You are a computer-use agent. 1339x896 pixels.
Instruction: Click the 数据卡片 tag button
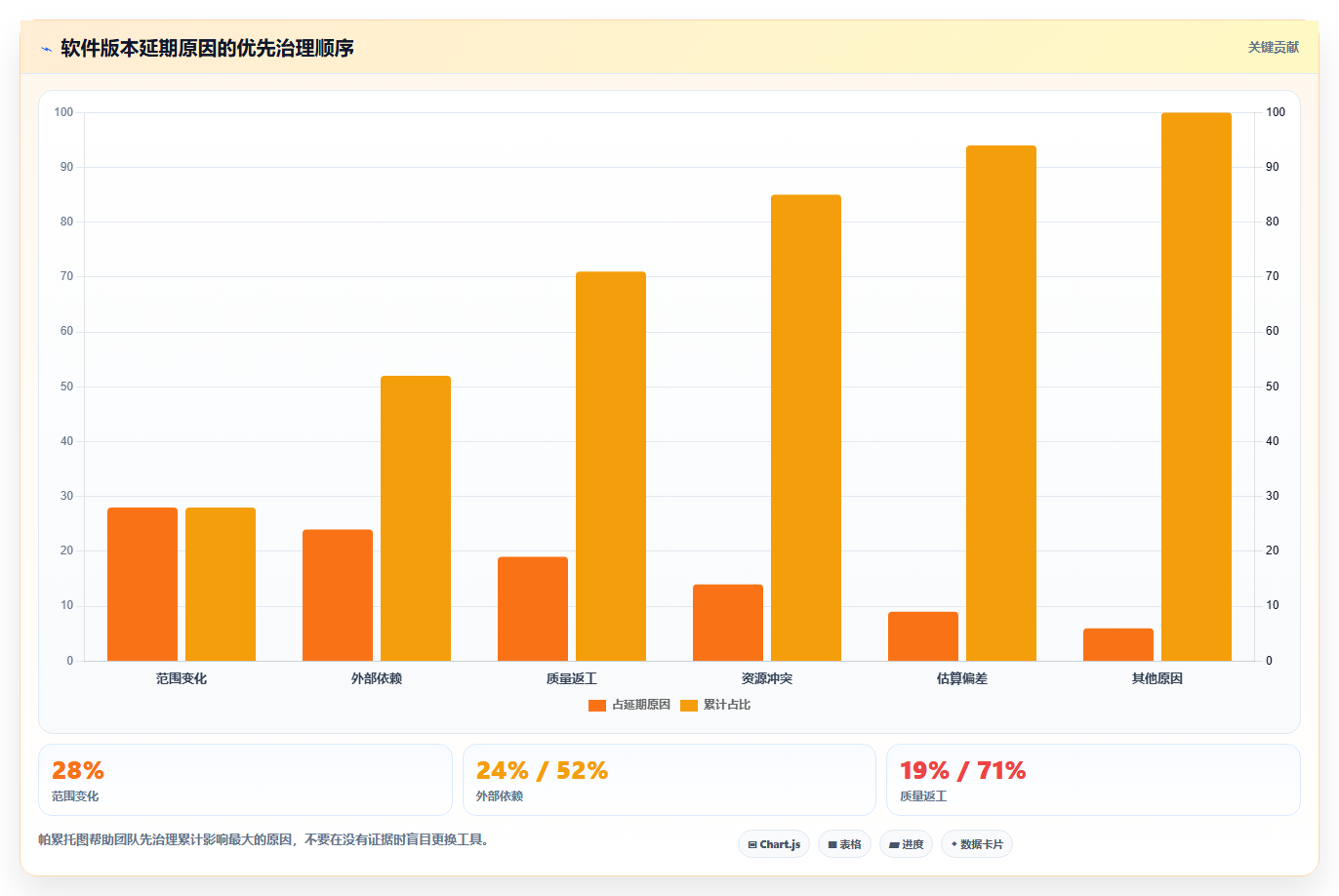977,844
